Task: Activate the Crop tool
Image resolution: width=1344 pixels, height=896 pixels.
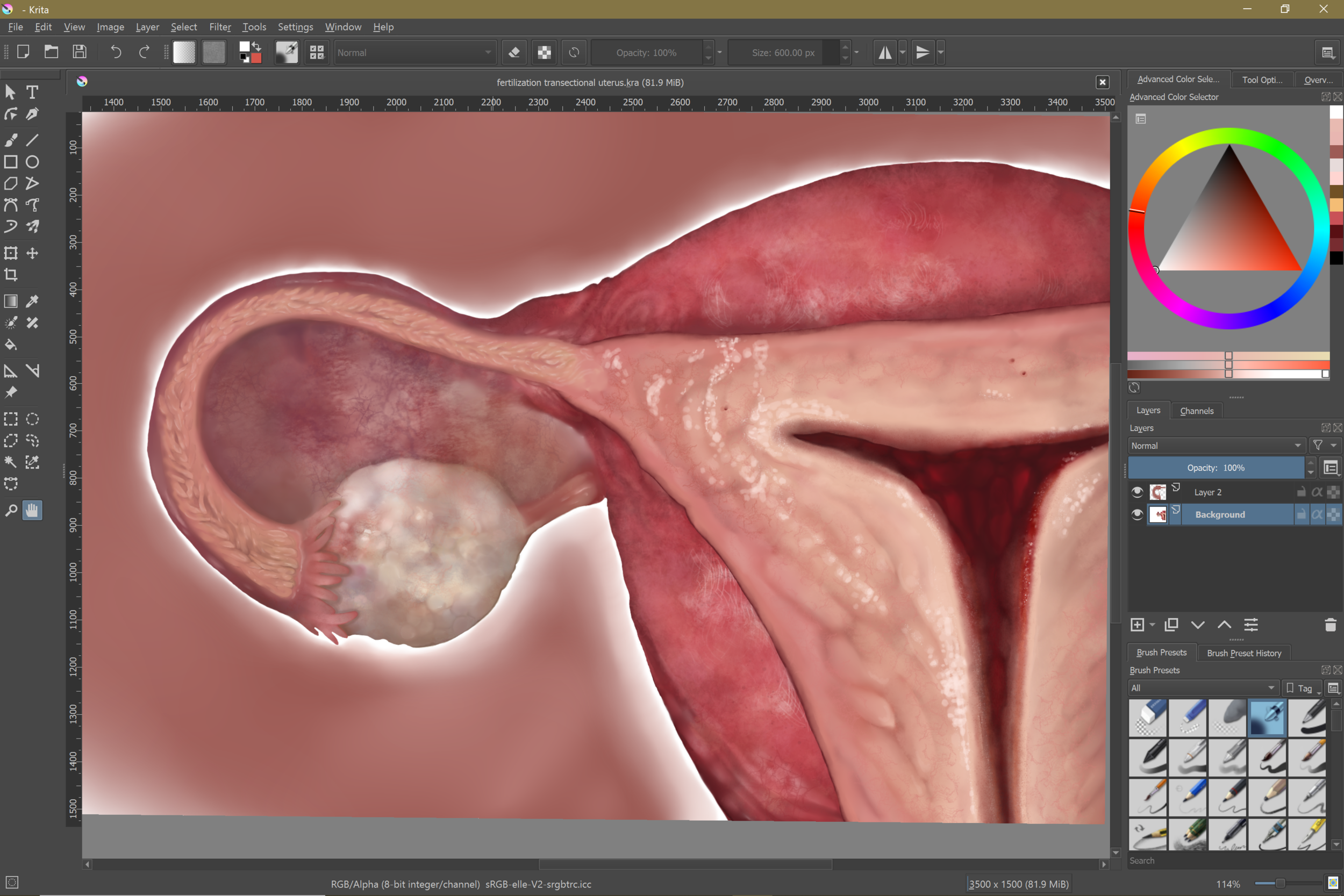Action: pyautogui.click(x=10, y=275)
